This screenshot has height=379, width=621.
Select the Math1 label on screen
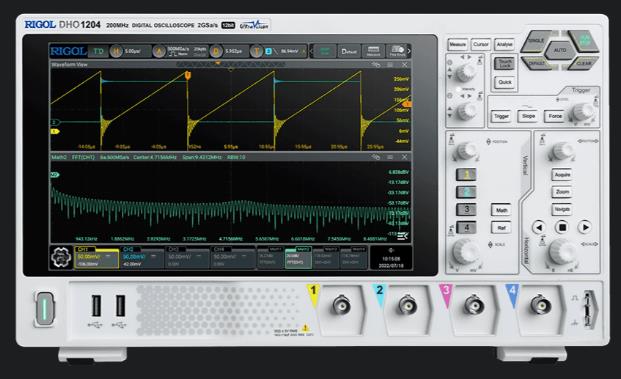(271, 257)
